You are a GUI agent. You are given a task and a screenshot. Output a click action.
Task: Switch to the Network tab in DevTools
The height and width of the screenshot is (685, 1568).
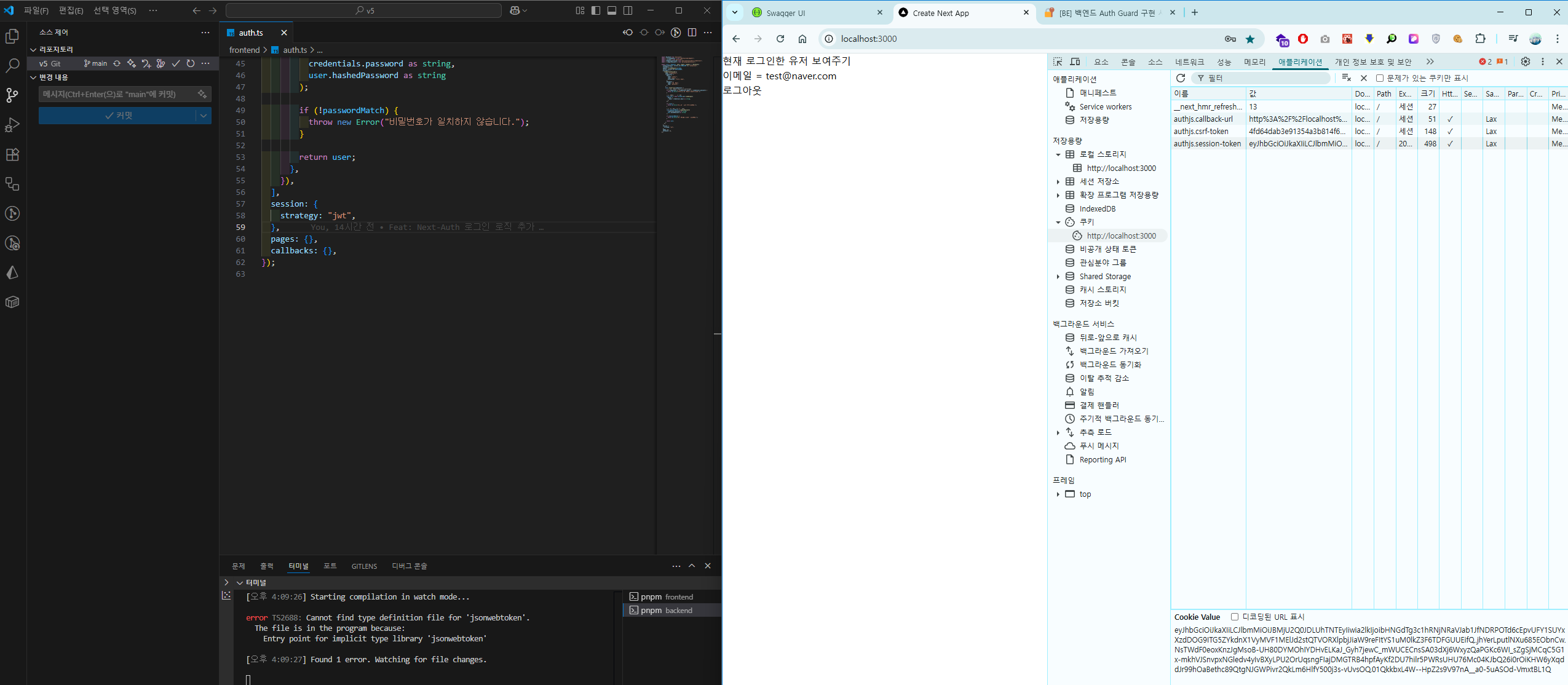click(x=1190, y=61)
